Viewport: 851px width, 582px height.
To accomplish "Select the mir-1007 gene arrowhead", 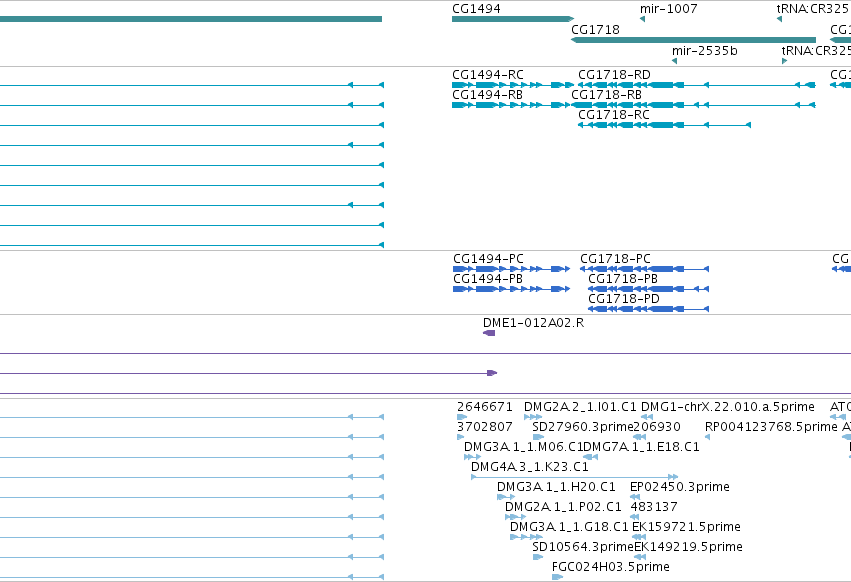I will coord(643,19).
